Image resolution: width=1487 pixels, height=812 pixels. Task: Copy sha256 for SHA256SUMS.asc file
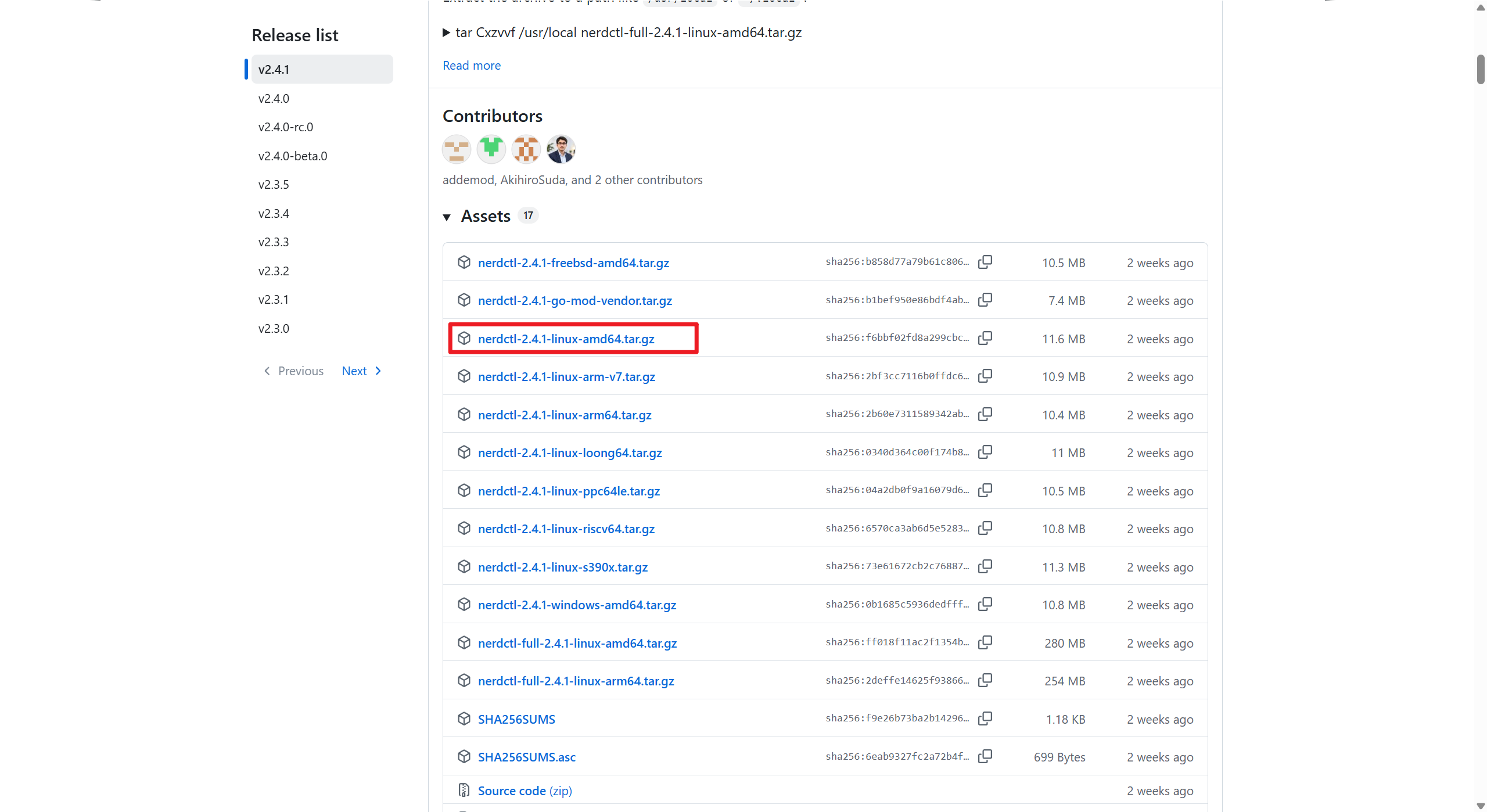point(985,756)
